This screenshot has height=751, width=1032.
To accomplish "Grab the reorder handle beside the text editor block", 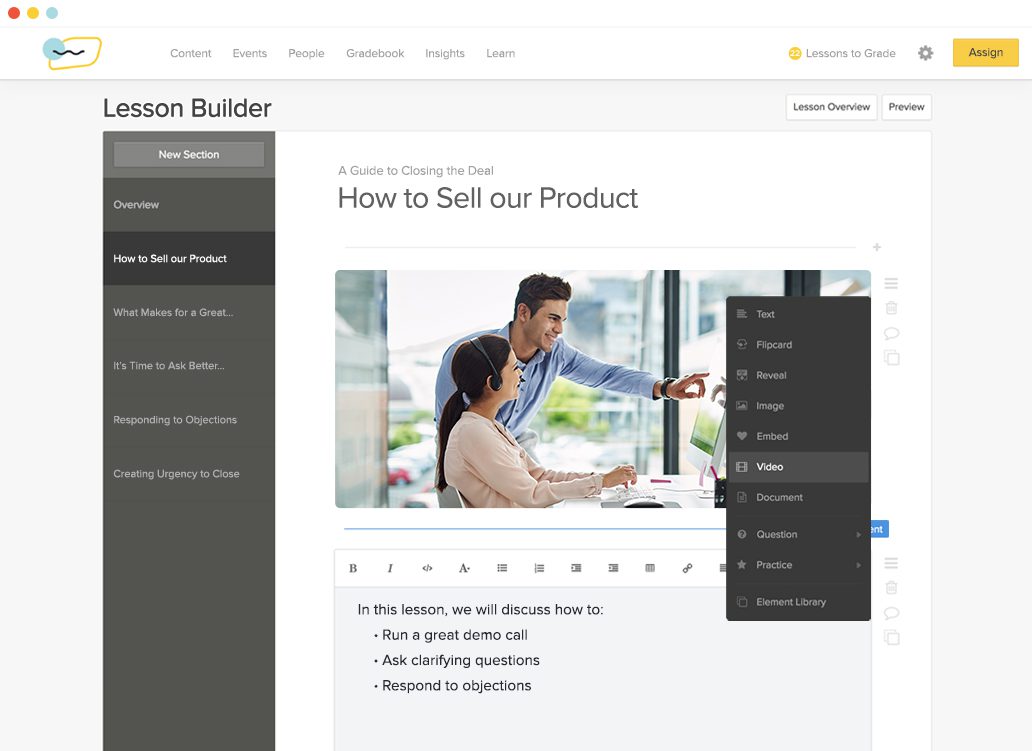I will pyautogui.click(x=891, y=563).
